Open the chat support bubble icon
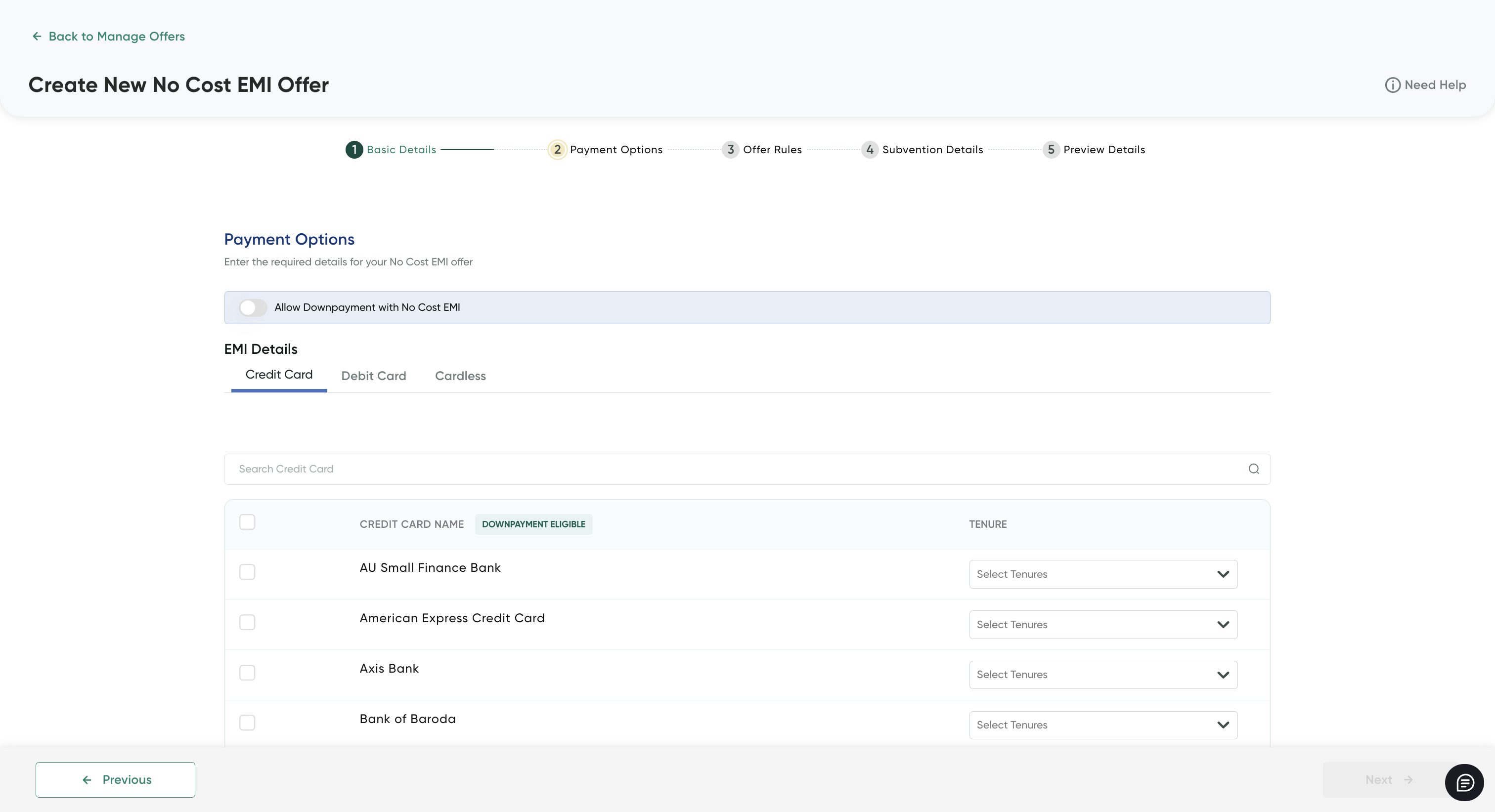This screenshot has height=812, width=1495. point(1464,782)
